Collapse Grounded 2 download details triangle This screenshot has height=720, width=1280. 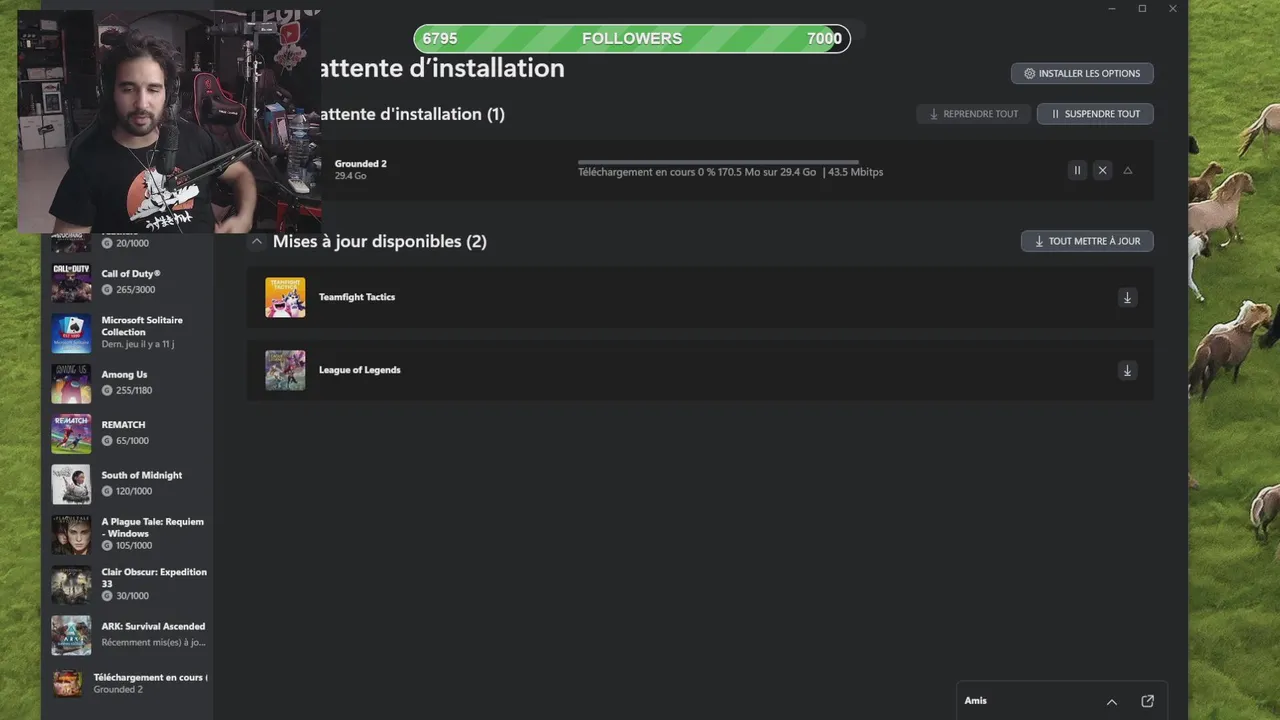(x=1128, y=170)
